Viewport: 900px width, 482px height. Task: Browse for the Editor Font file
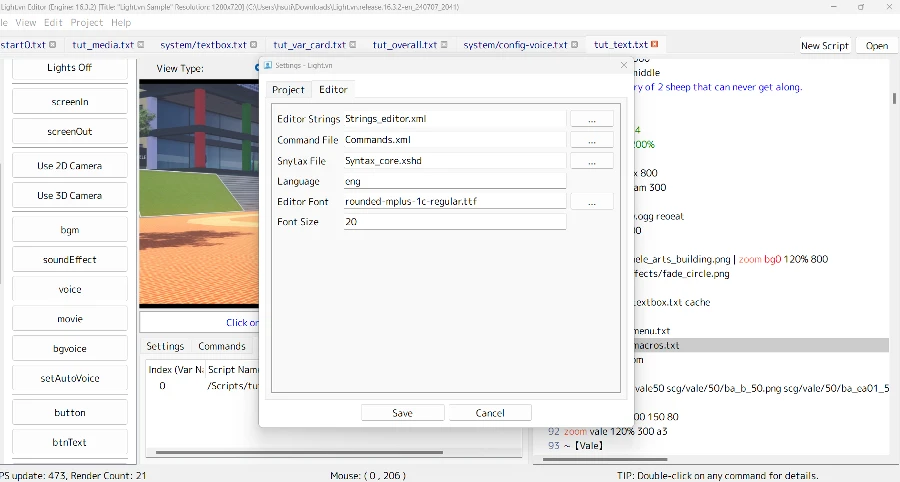tap(591, 202)
